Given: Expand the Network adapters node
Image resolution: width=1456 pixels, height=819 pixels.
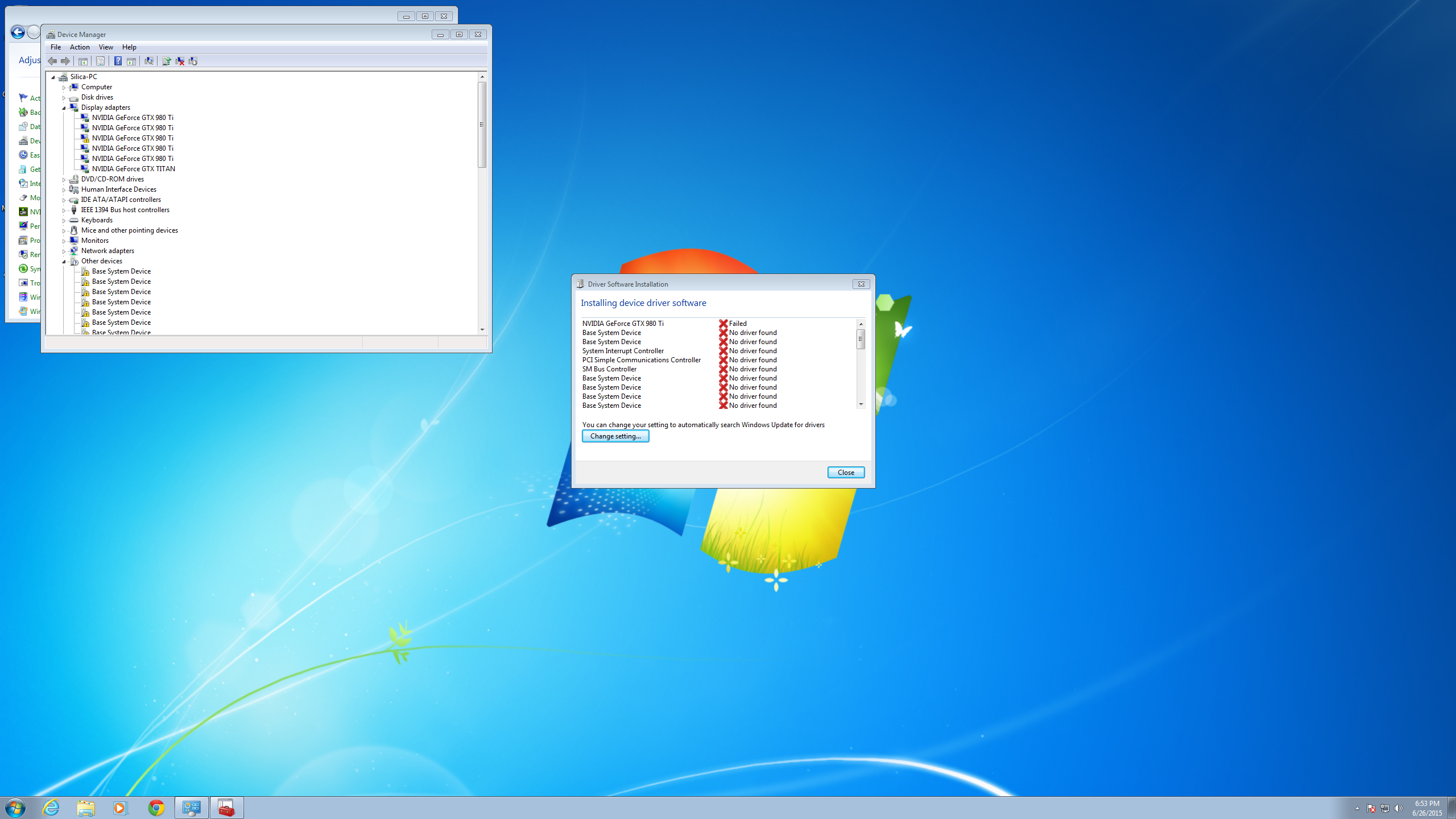Looking at the screenshot, I should coord(64,251).
